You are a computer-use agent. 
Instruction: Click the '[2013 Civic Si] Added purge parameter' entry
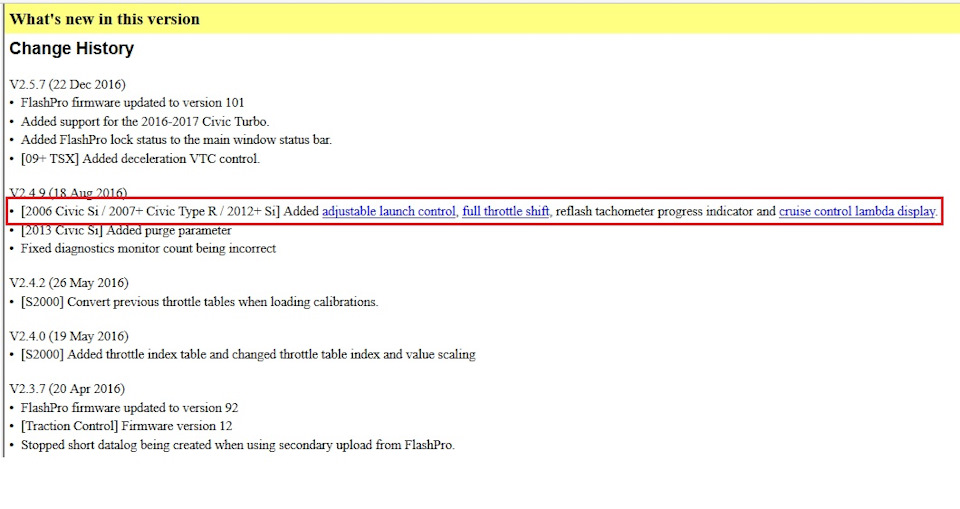126,231
